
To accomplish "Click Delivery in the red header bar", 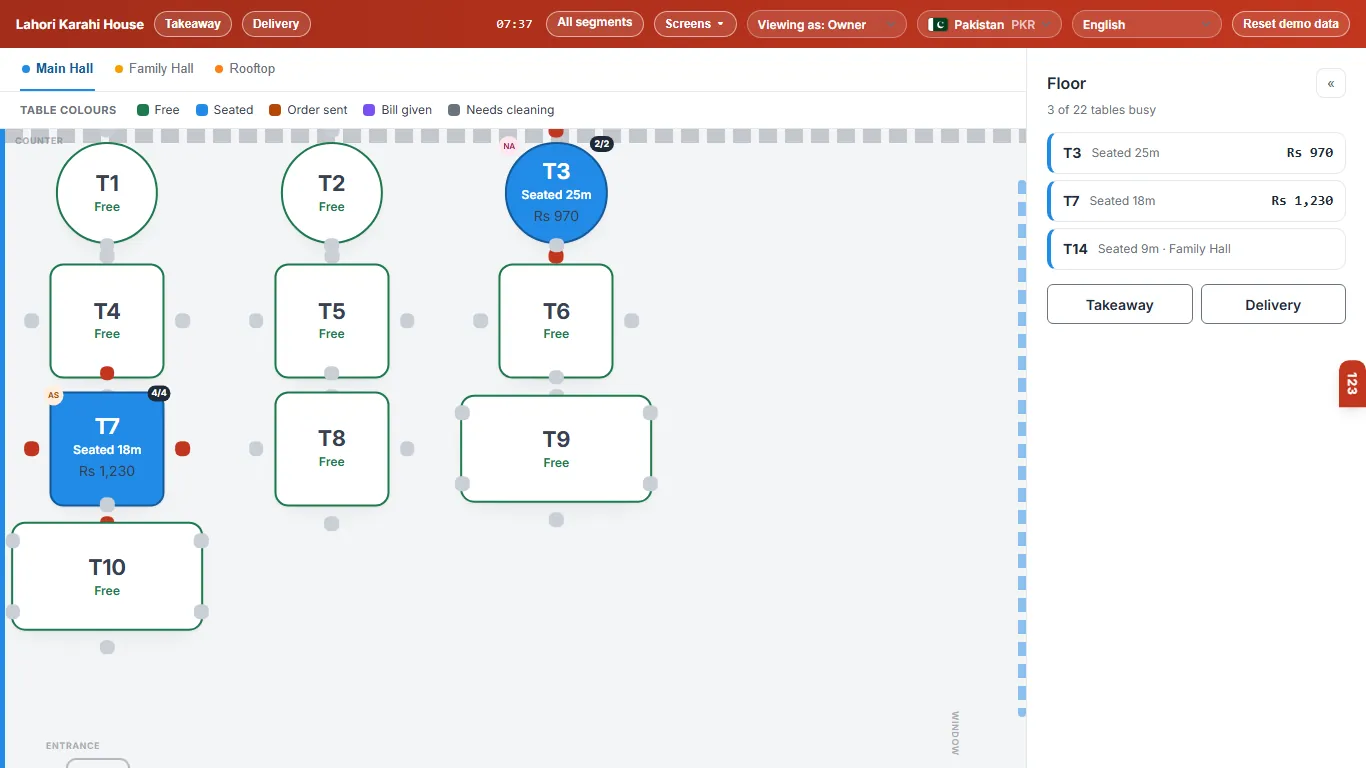I will click(x=276, y=24).
